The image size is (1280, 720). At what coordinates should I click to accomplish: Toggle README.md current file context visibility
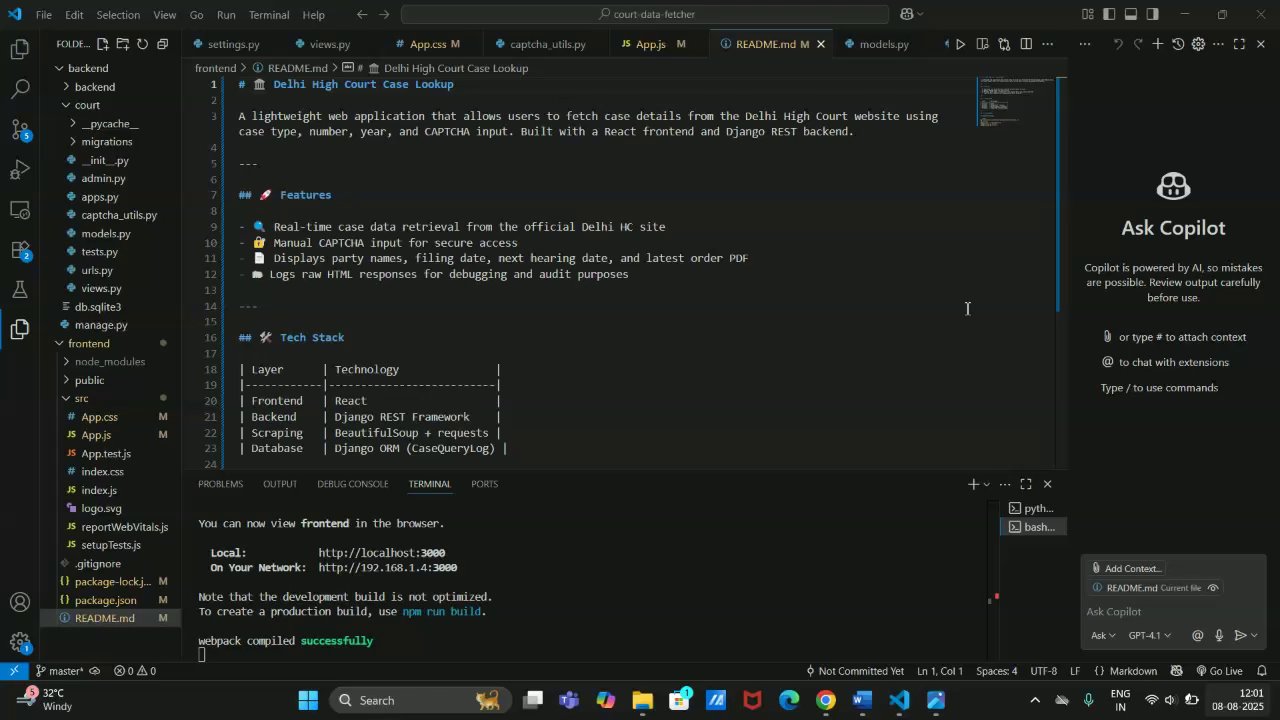pos(1213,588)
